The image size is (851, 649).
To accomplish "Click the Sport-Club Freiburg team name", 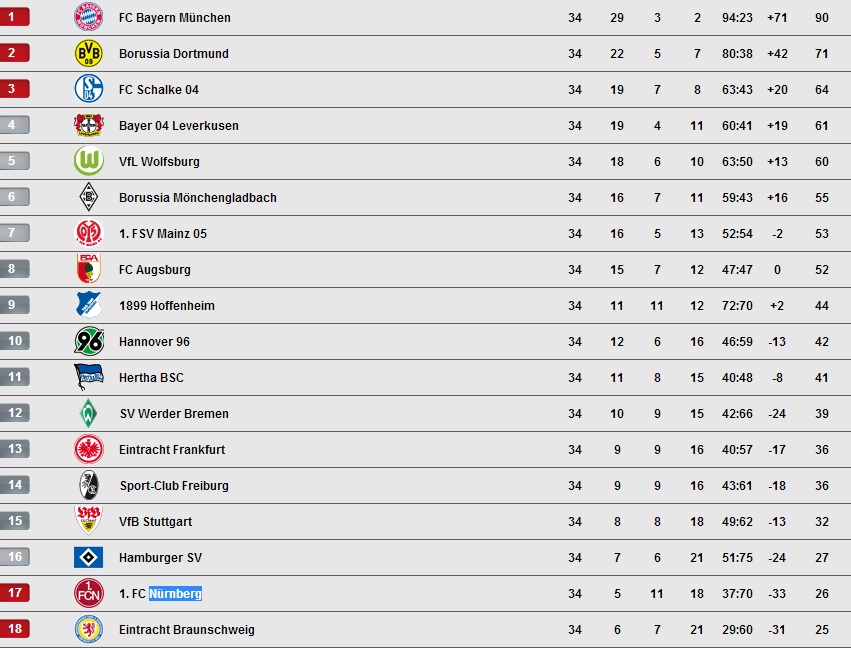I will click(x=174, y=486).
